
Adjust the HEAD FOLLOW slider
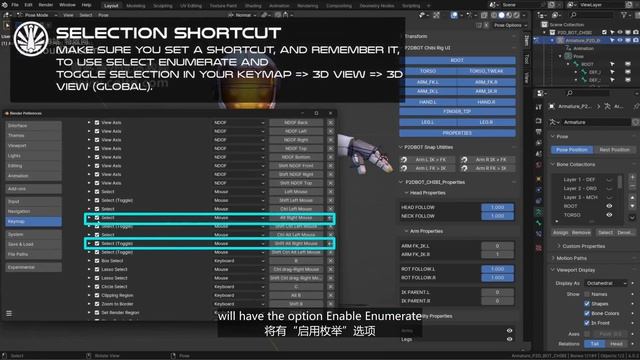(x=497, y=207)
